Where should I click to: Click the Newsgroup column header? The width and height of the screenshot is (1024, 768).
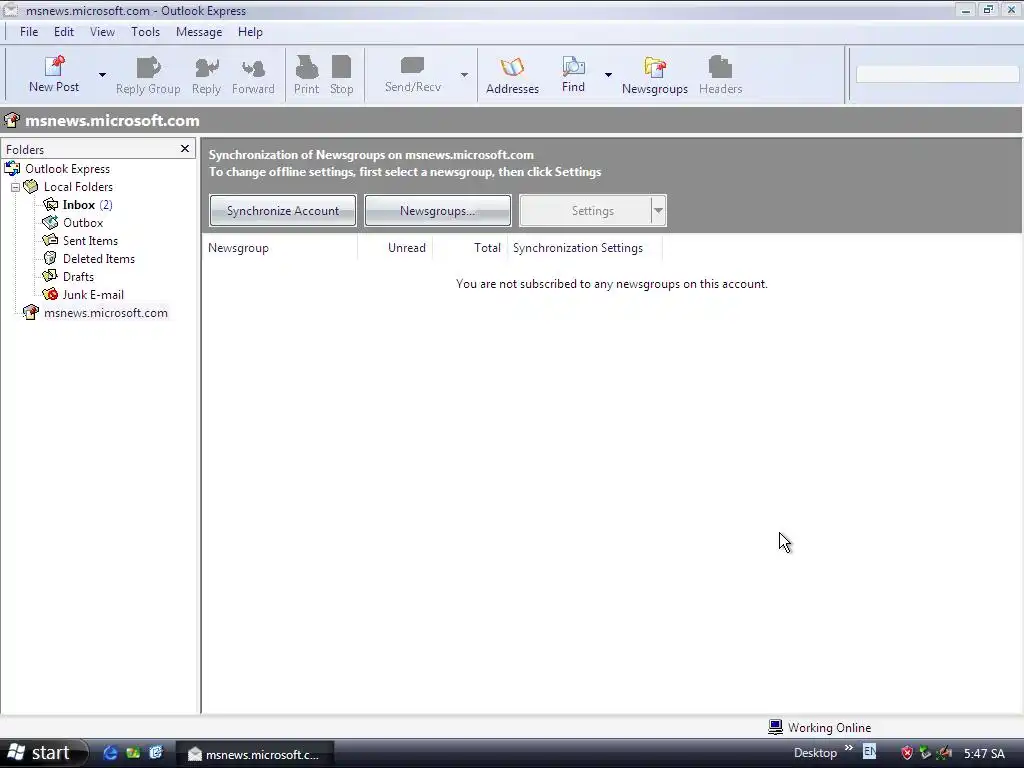280,248
